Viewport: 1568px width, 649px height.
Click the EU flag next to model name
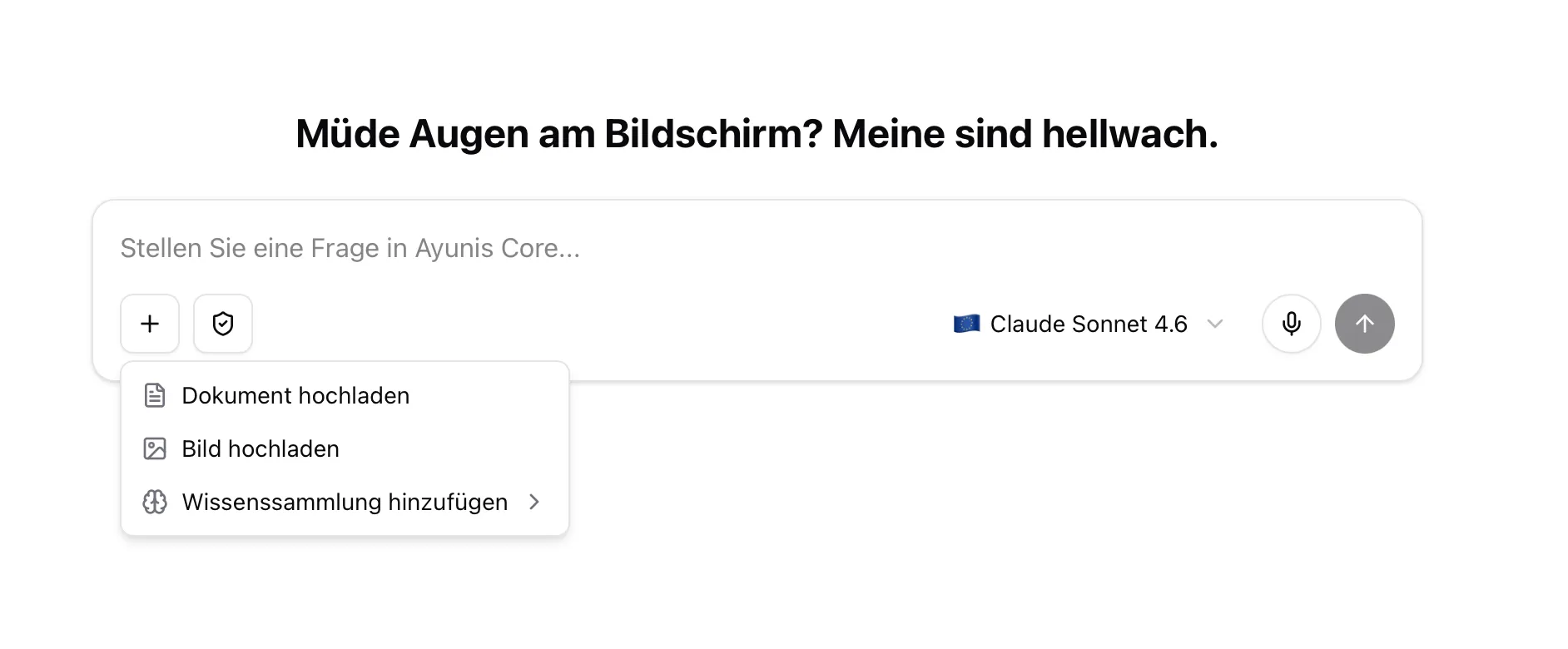(x=966, y=324)
